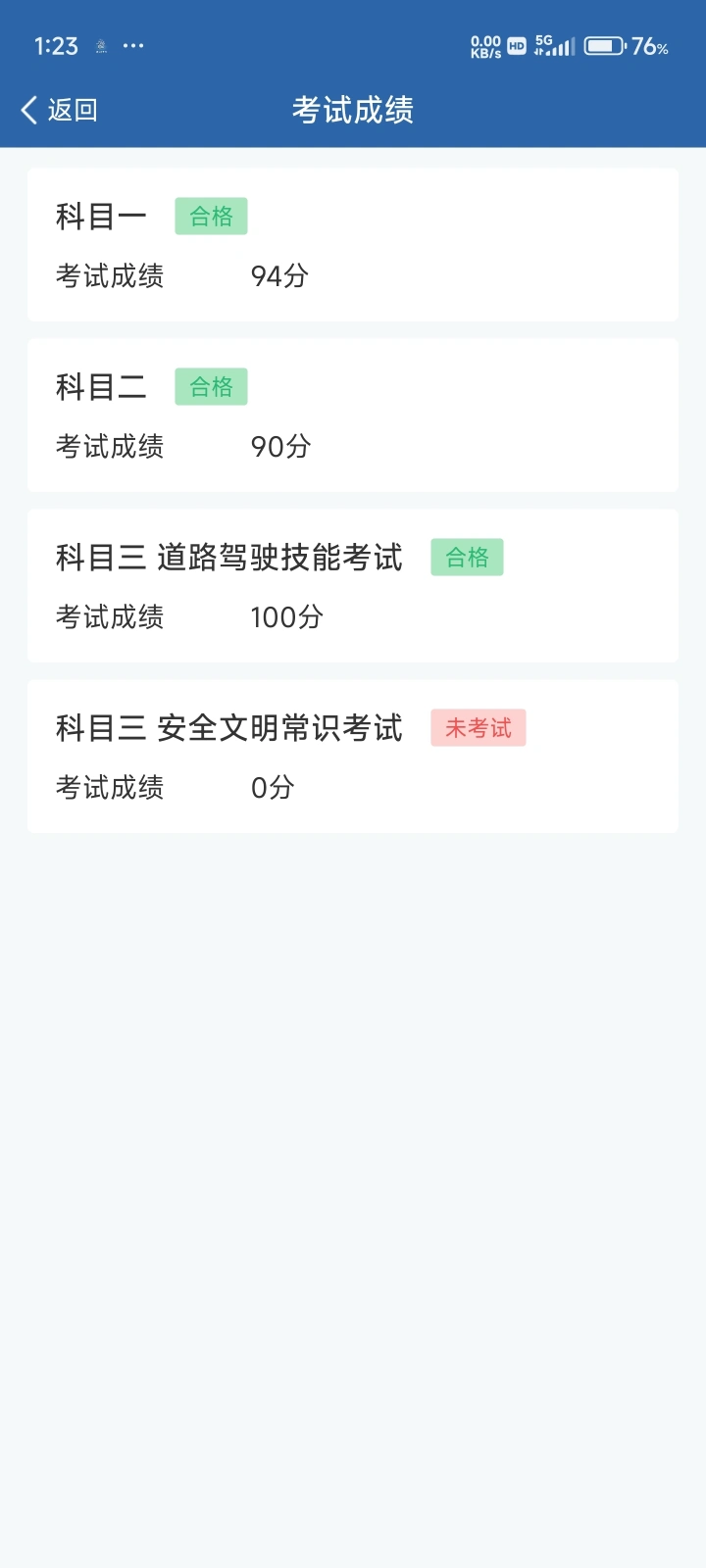
Task: Tap the back chevron arrow icon
Action: tap(29, 110)
